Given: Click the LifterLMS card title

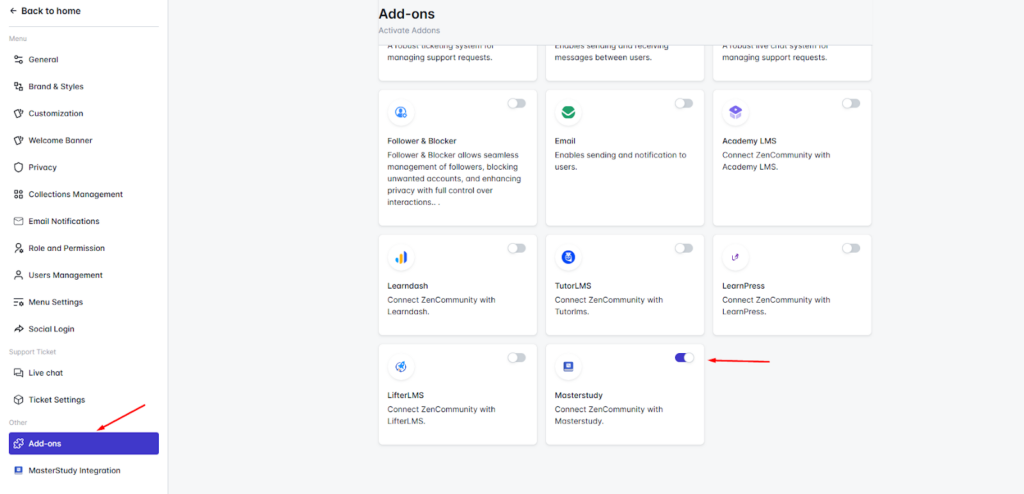Looking at the screenshot, I should click(x=406, y=395).
